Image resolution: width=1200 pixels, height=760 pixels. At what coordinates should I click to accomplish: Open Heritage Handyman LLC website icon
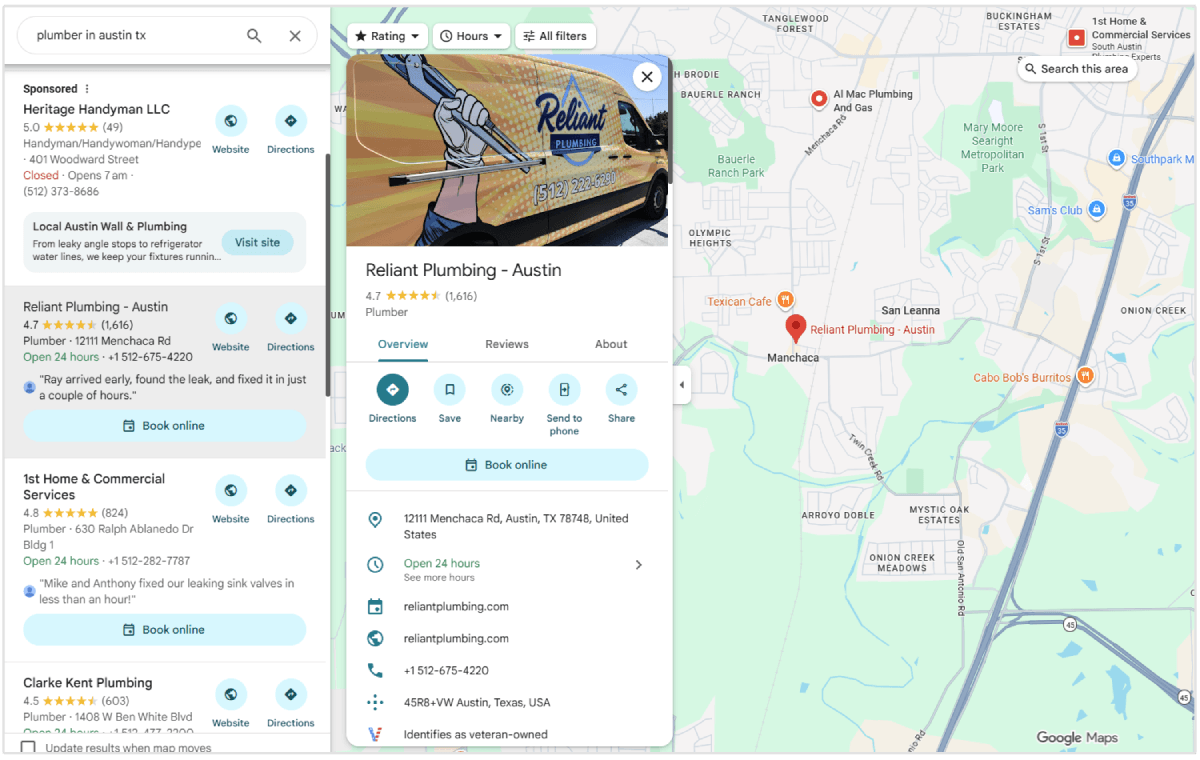tap(231, 121)
